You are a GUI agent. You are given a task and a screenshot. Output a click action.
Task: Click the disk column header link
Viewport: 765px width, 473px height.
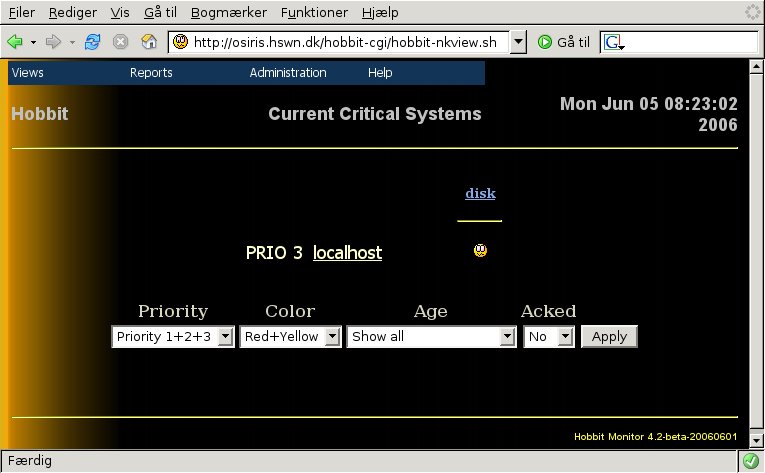point(480,193)
